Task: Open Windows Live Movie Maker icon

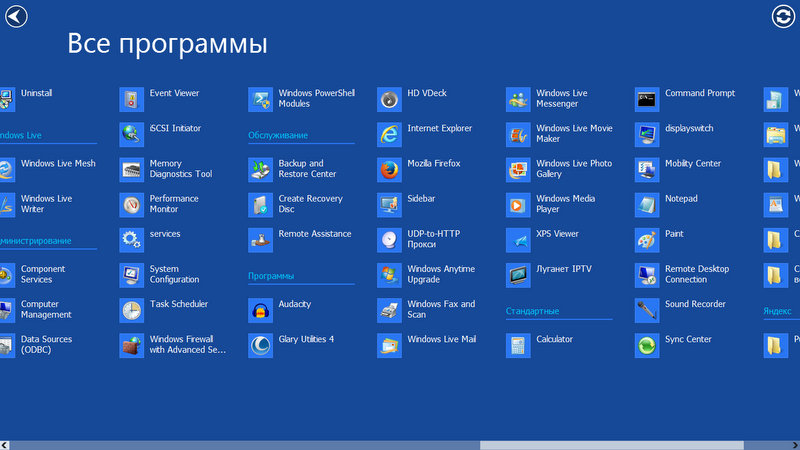Action: 518,135
